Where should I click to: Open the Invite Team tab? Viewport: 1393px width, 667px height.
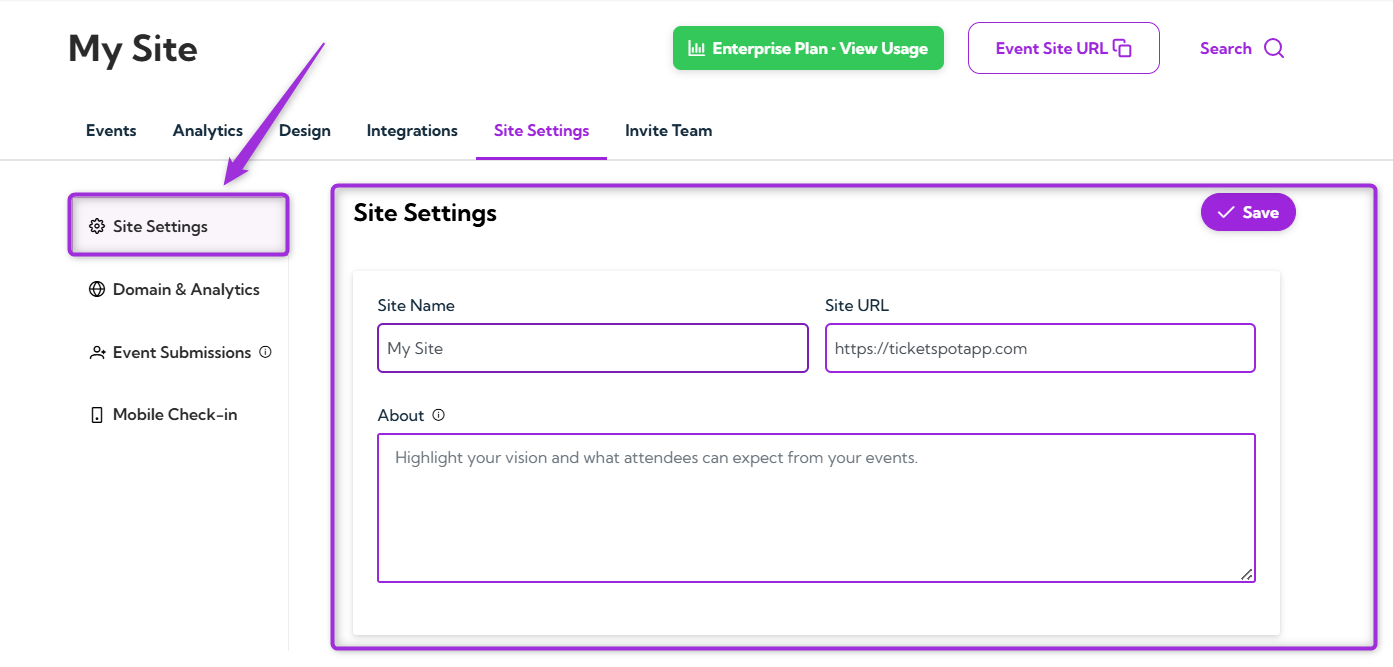coord(668,130)
